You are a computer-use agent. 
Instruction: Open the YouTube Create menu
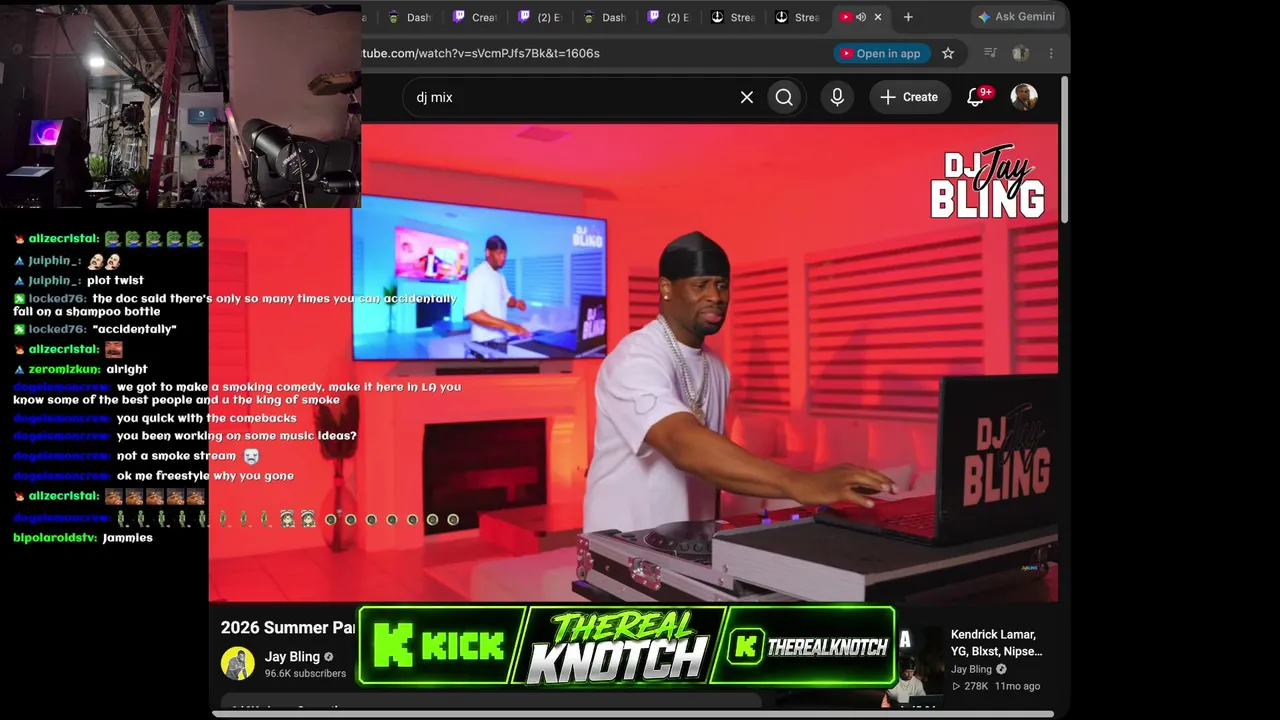pos(910,97)
